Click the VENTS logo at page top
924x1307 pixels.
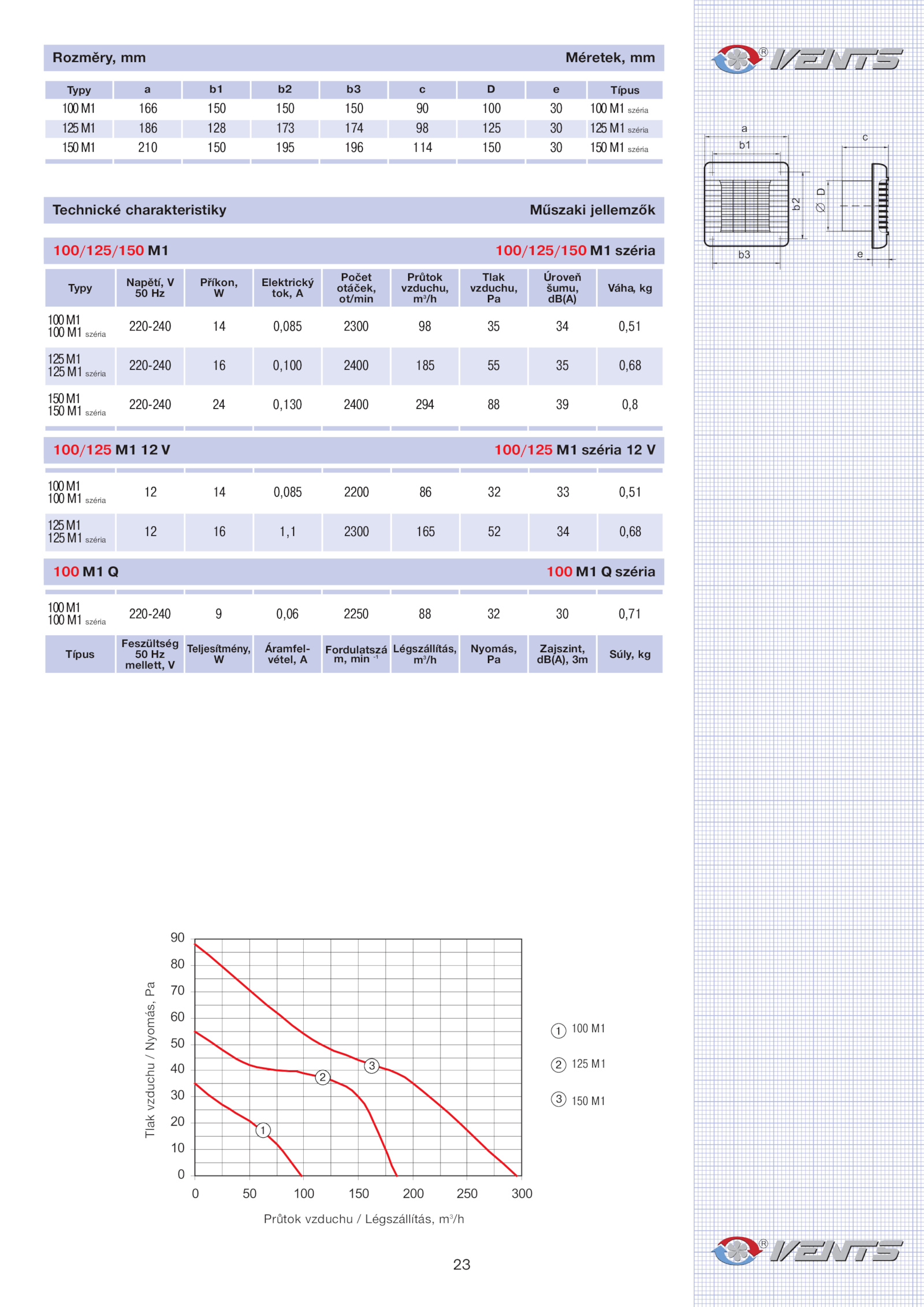[807, 59]
